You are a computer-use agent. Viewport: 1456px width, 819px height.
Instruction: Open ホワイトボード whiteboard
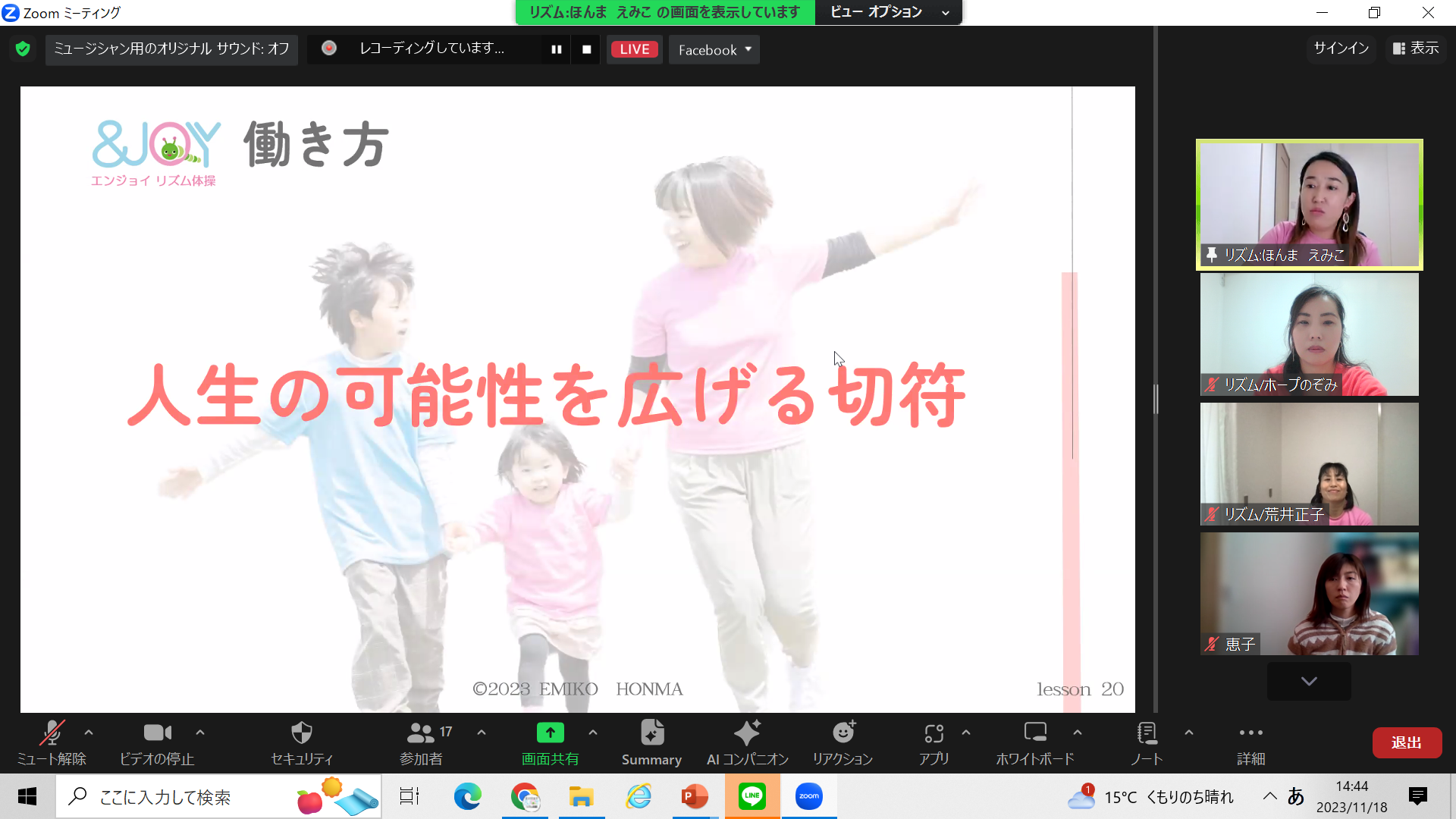click(1035, 743)
